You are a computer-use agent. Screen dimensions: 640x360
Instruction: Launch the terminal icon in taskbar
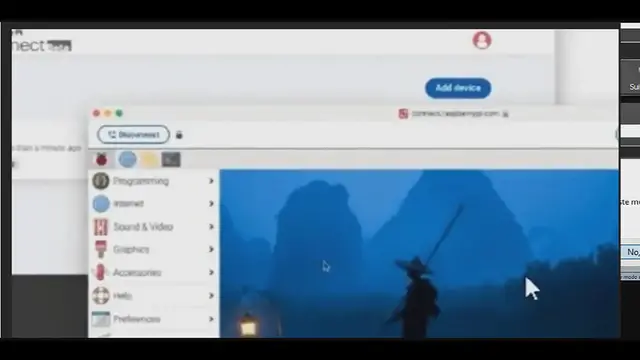[x=171, y=160]
